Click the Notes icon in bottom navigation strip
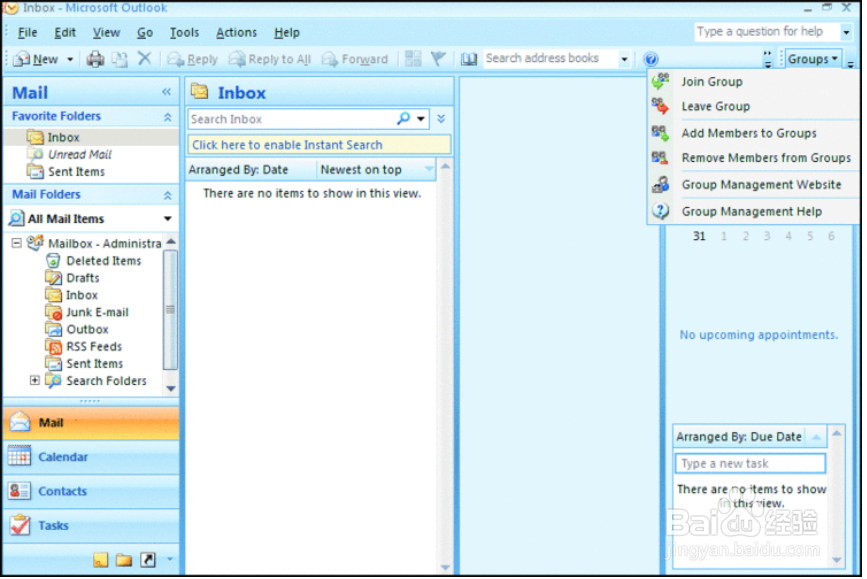Screen dimensions: 867x579 coord(101,560)
